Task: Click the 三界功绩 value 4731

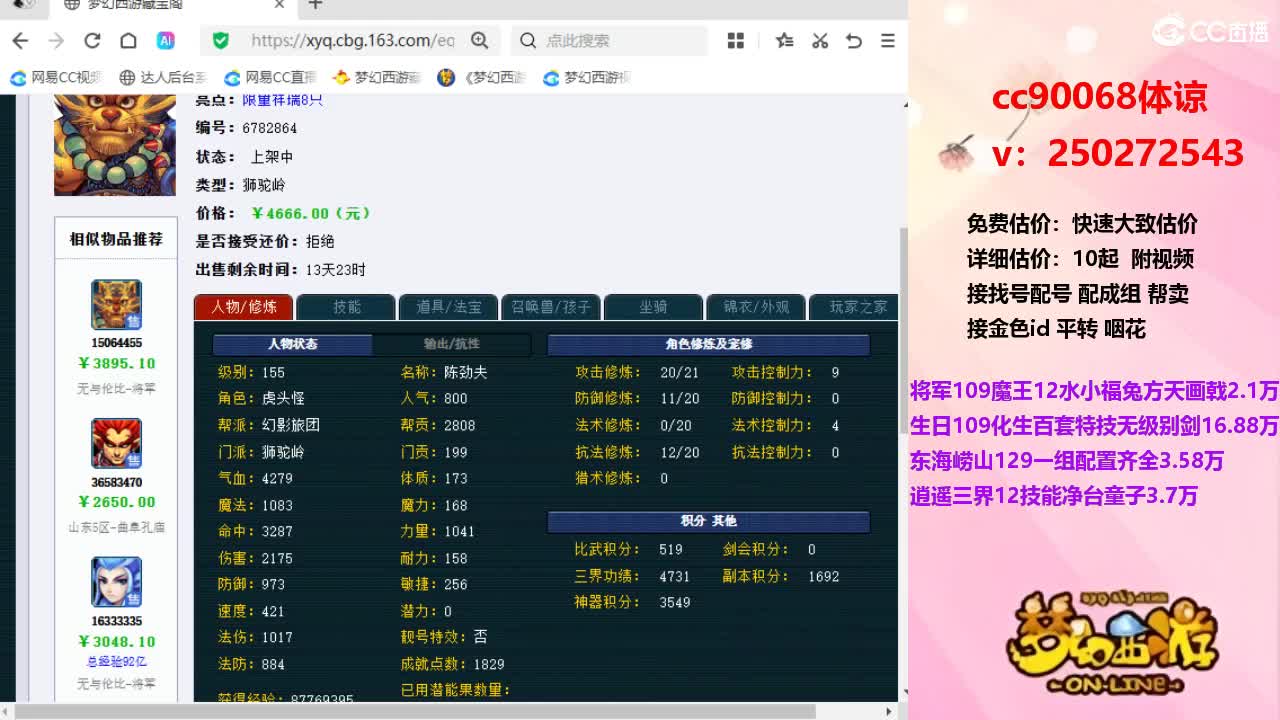Action: (x=675, y=577)
